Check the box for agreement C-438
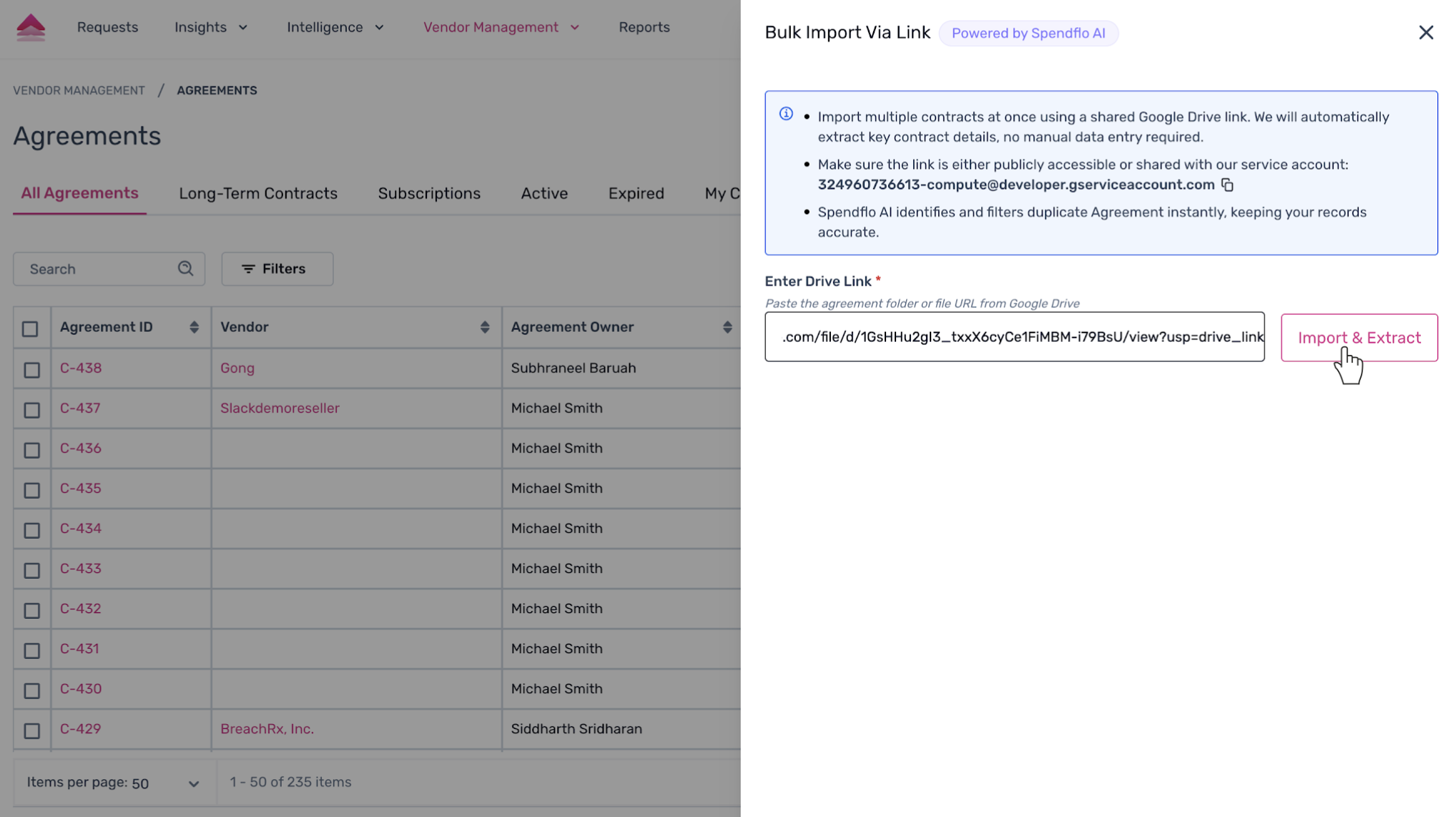This screenshot has width=1456, height=817. coord(31,370)
